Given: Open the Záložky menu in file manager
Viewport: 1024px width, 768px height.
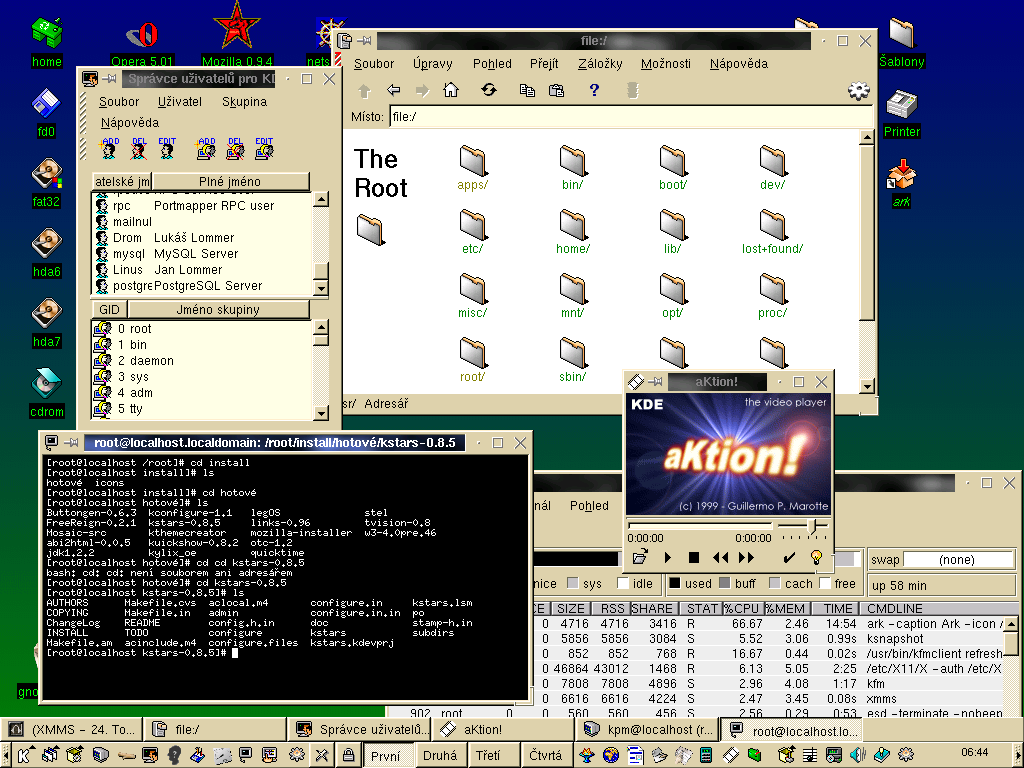Looking at the screenshot, I should [600, 63].
